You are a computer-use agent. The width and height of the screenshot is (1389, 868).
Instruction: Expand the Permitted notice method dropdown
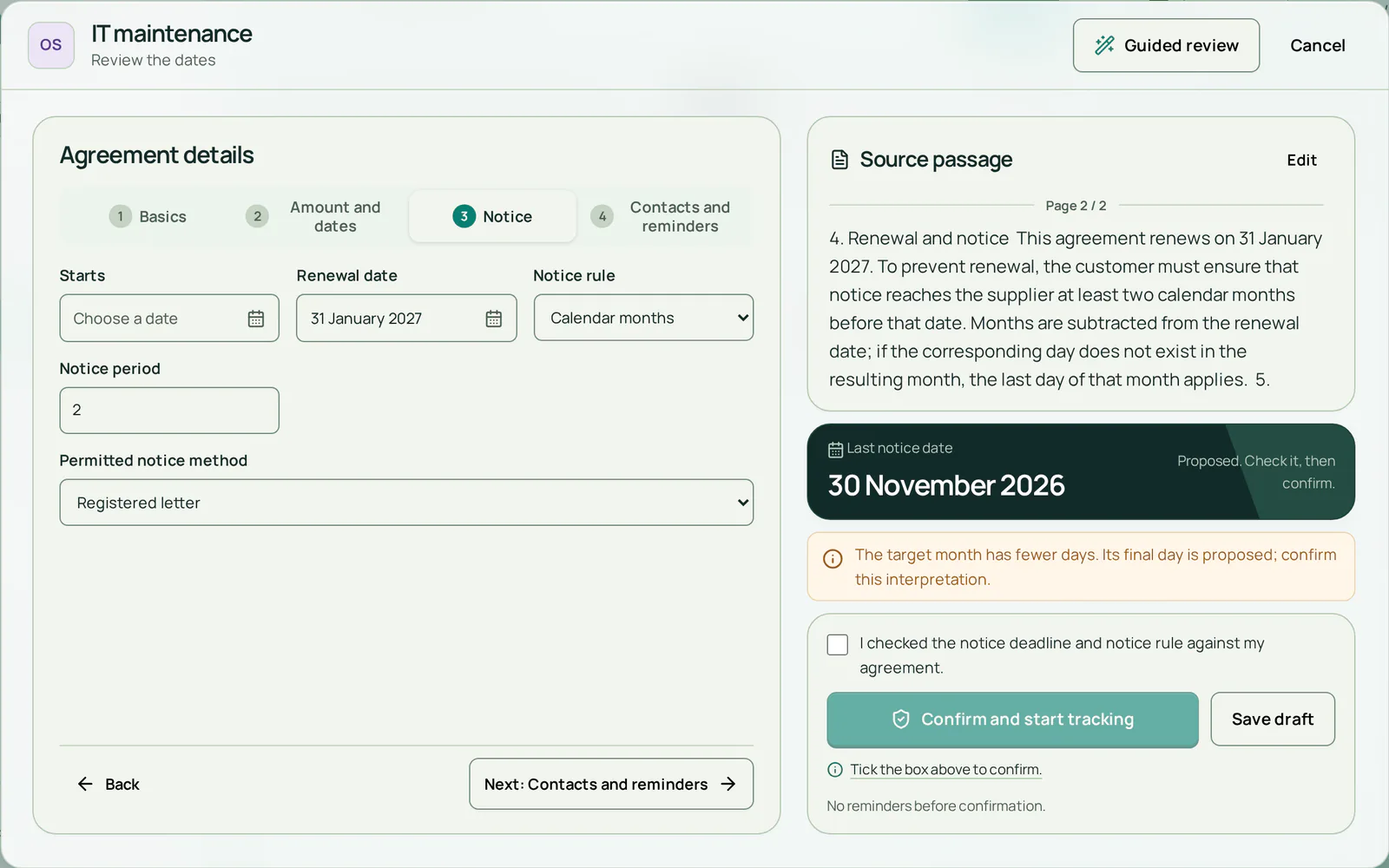click(x=406, y=503)
